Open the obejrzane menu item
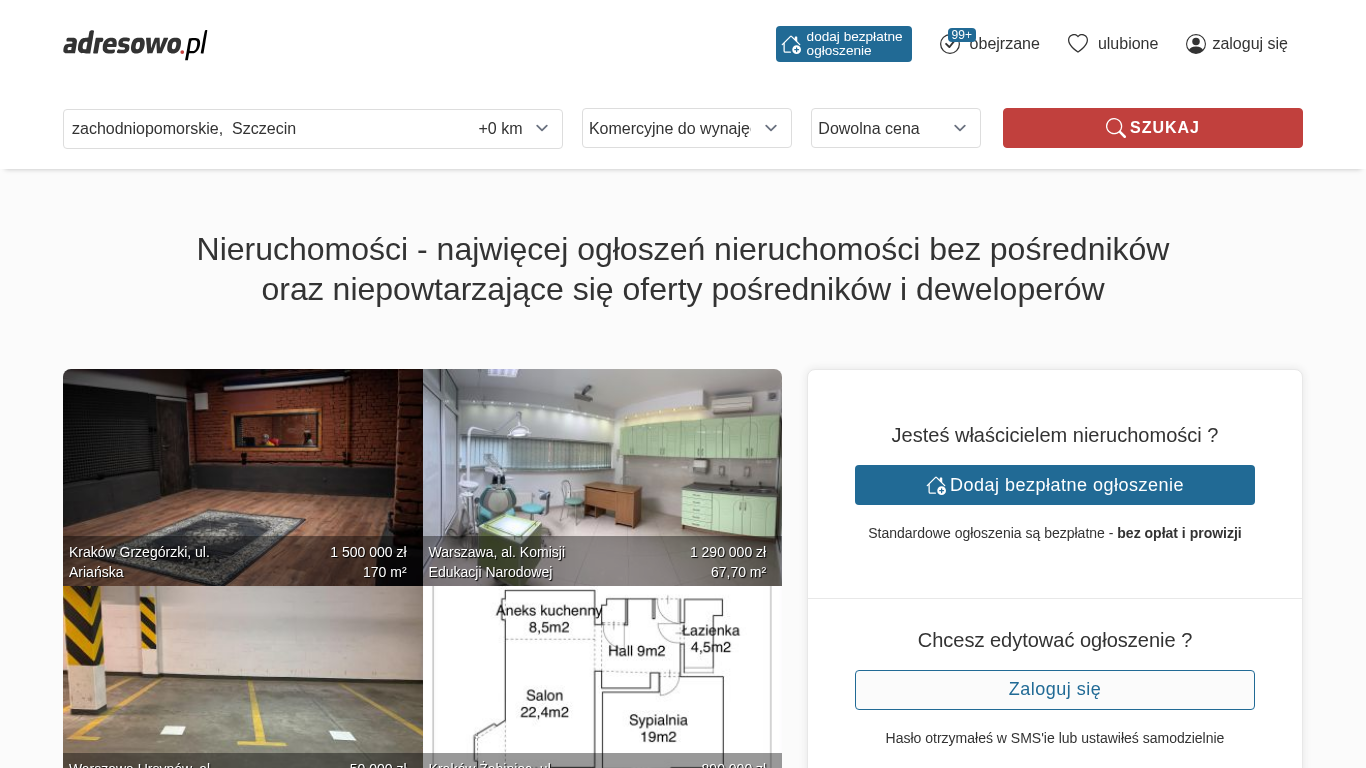This screenshot has width=1366, height=768. (x=1004, y=44)
